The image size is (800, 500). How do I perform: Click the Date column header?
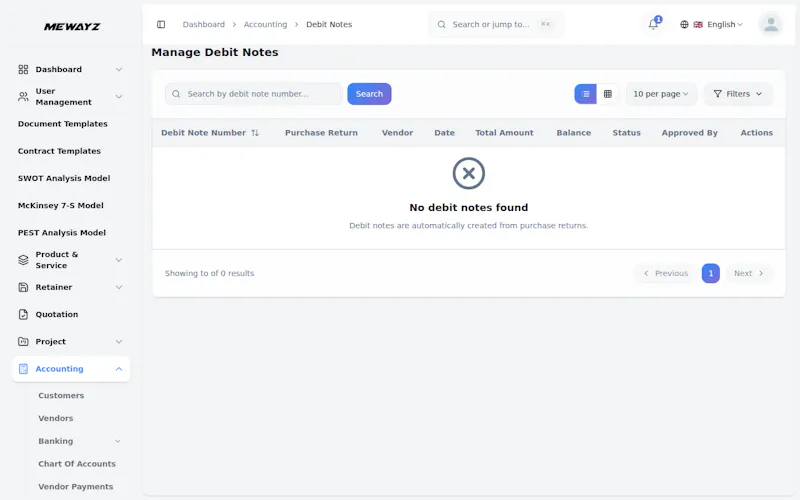tap(444, 133)
